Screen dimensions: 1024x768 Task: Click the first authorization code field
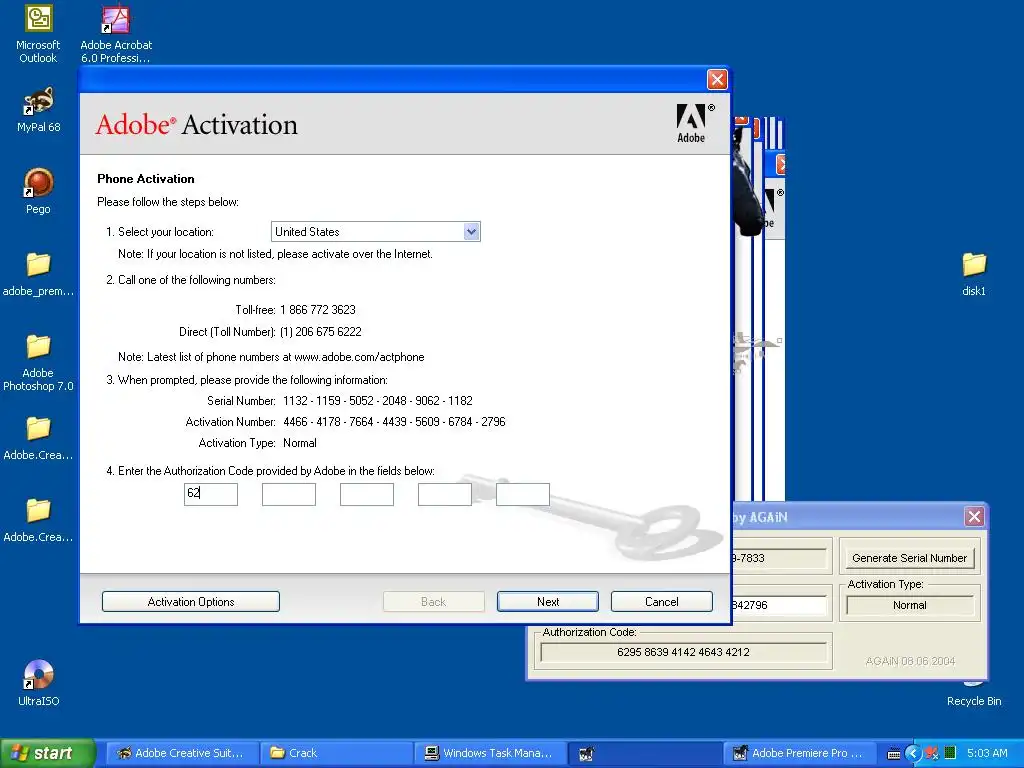(x=211, y=494)
